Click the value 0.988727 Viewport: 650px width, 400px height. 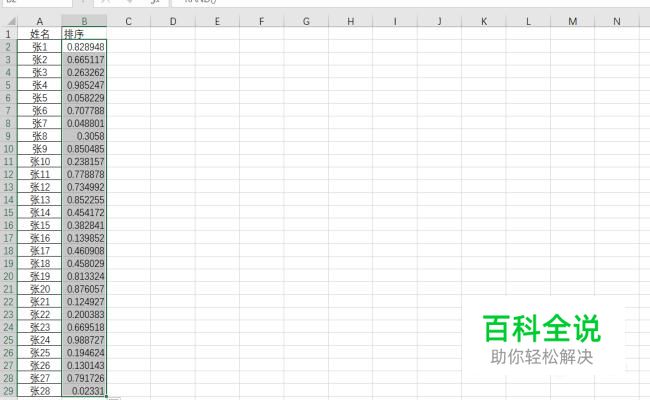[84, 340]
